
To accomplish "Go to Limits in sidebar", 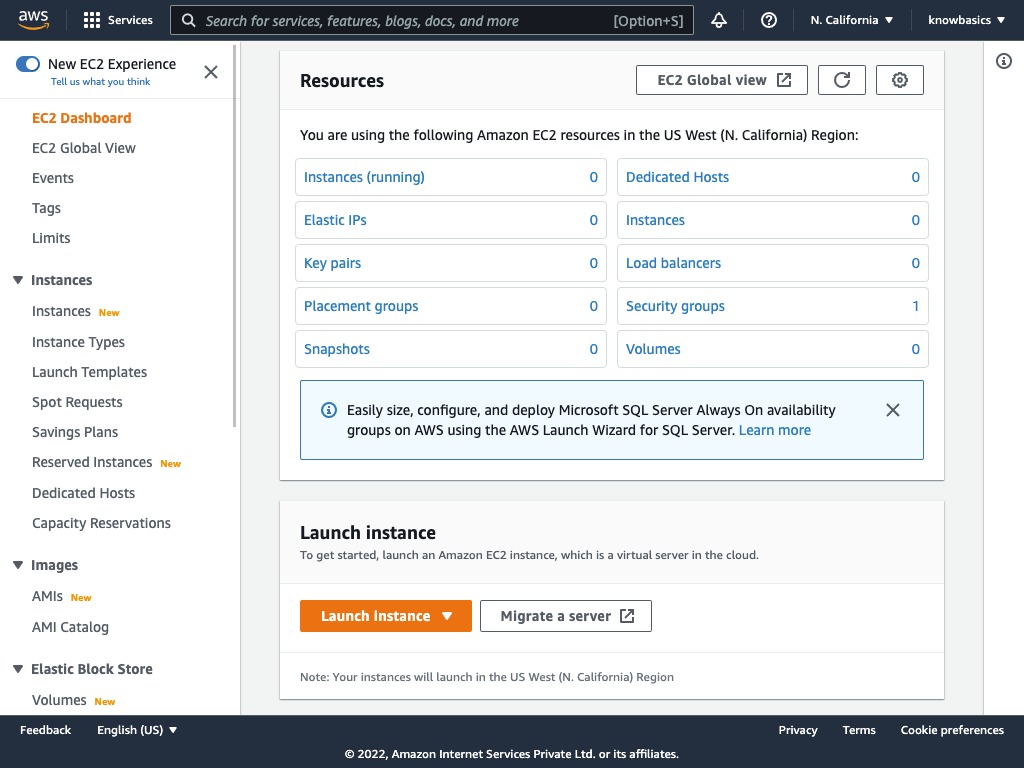I will point(51,238).
